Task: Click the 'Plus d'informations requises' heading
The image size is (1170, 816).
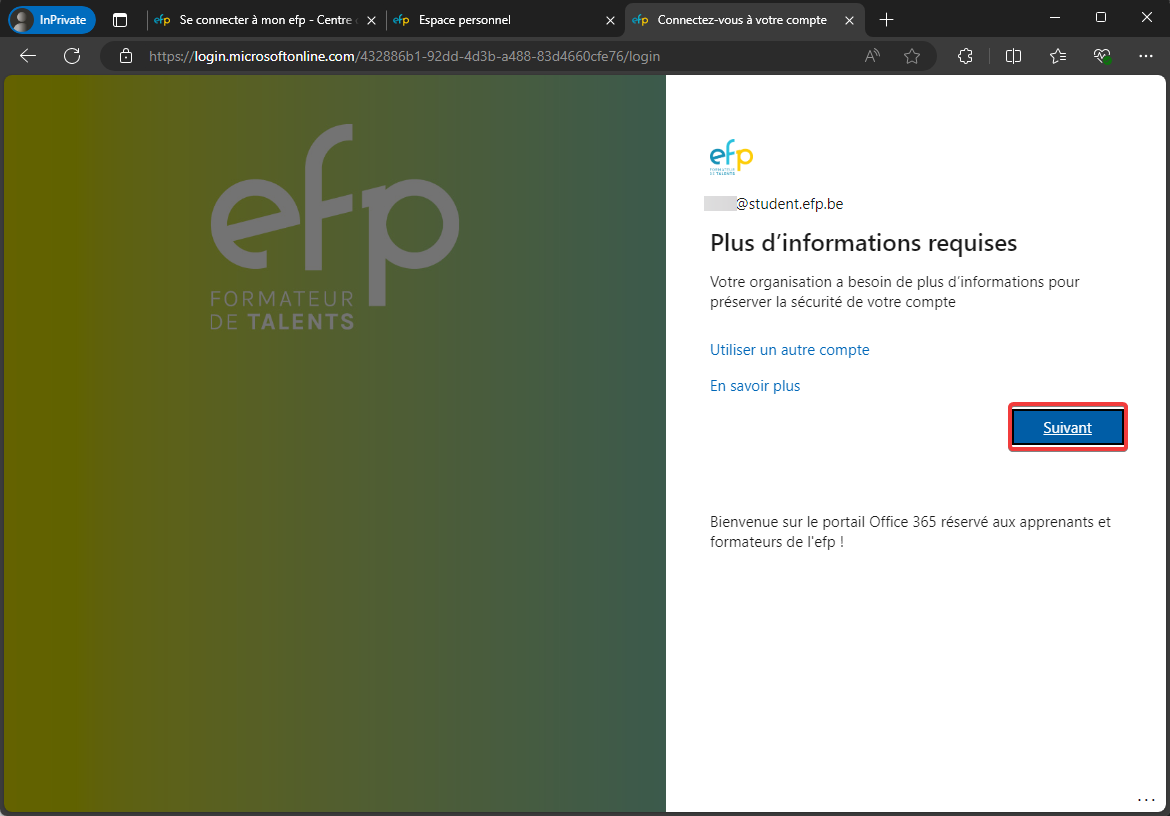Action: coord(863,243)
